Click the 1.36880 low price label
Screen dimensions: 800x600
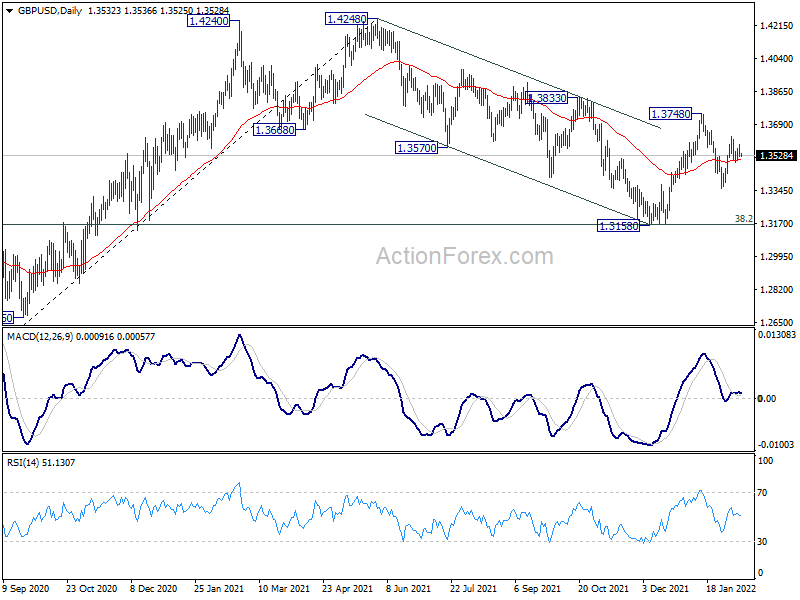point(274,130)
